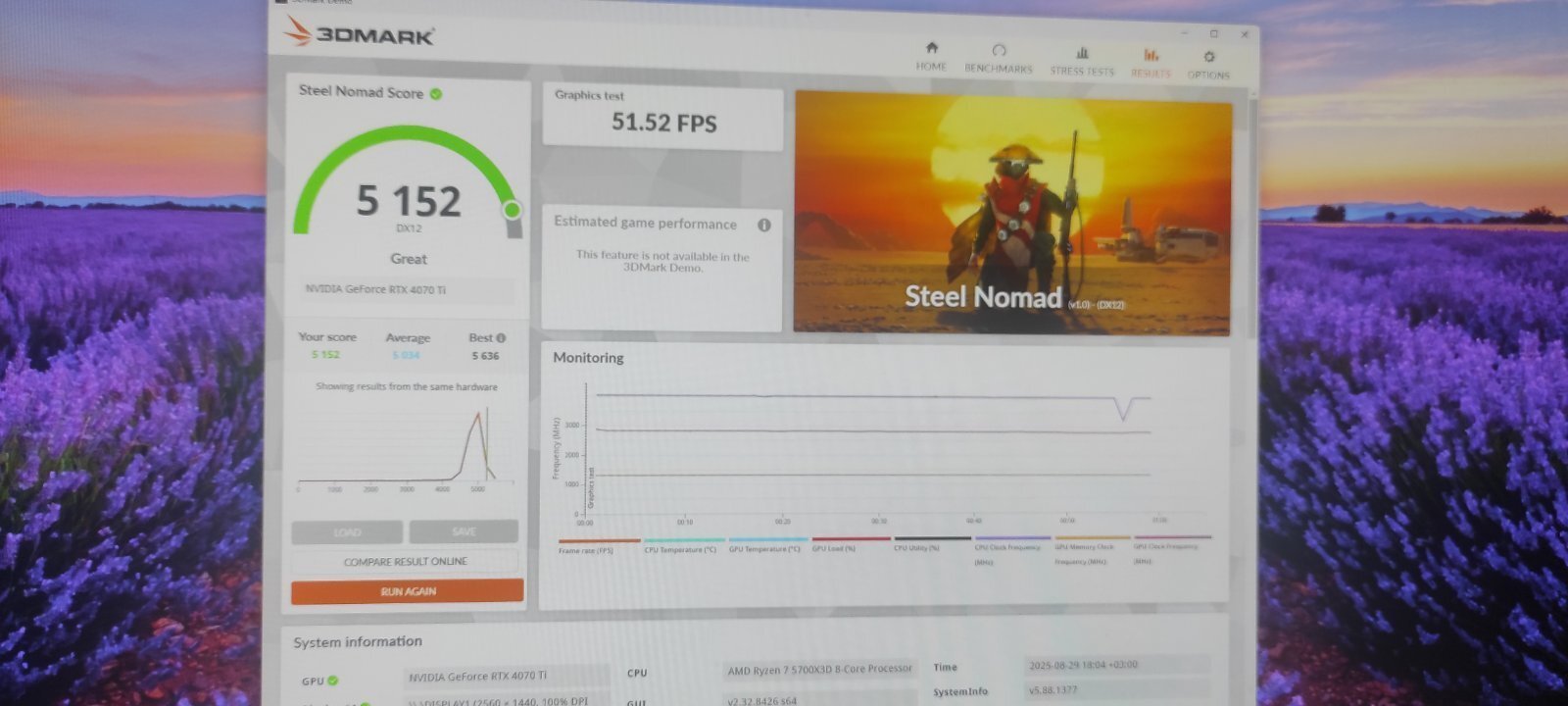Viewport: 1568px width, 706px height.
Task: Toggle the GPU Memory Clock Frequency legend
Action: [x=1092, y=550]
